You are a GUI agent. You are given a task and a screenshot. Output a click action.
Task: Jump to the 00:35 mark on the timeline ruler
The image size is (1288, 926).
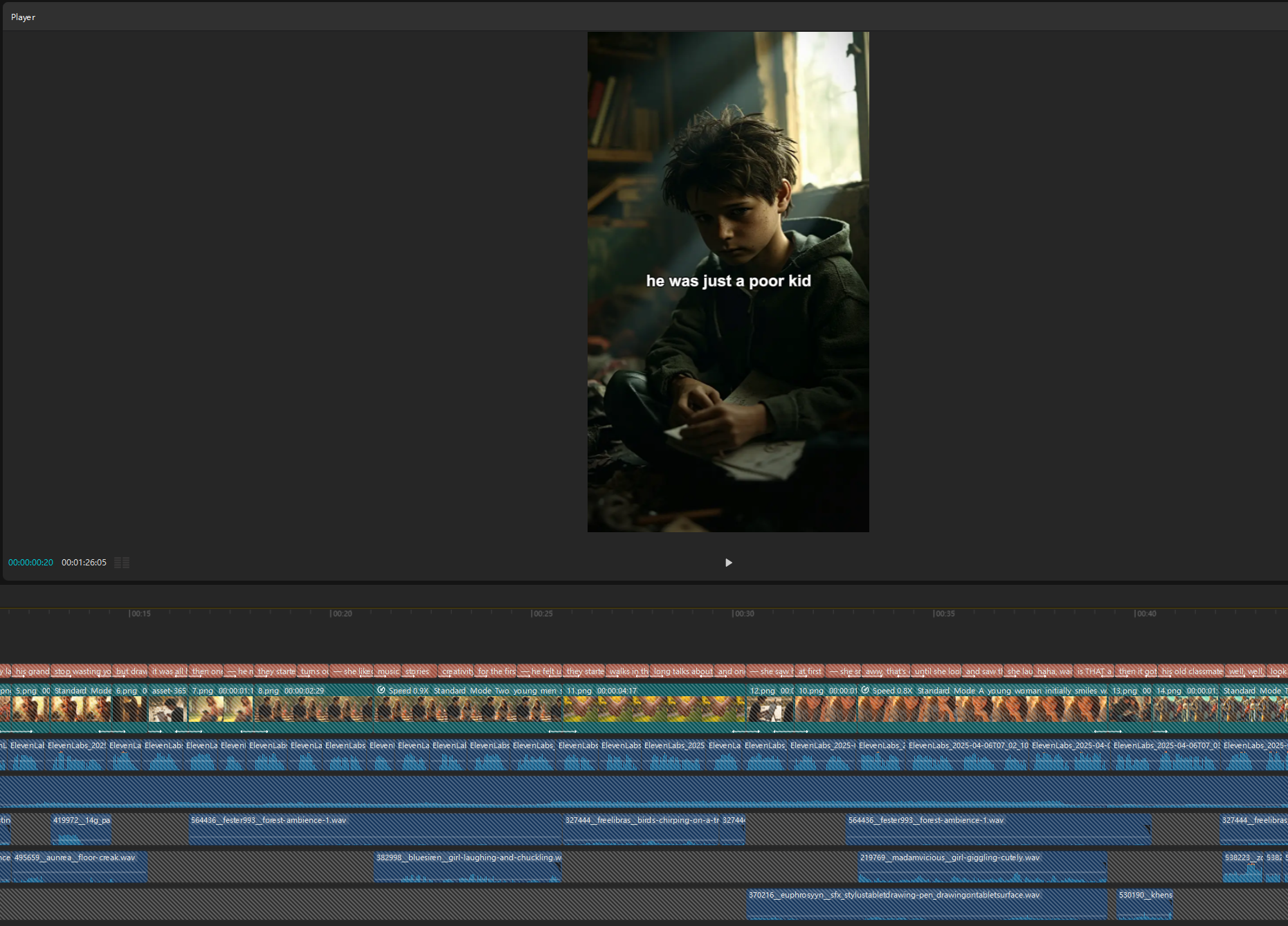[x=944, y=614]
